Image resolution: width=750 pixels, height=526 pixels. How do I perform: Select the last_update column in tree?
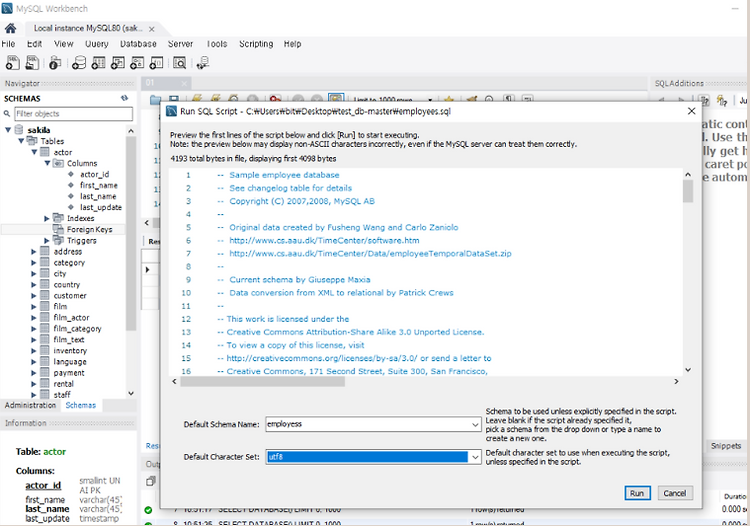coord(100,208)
